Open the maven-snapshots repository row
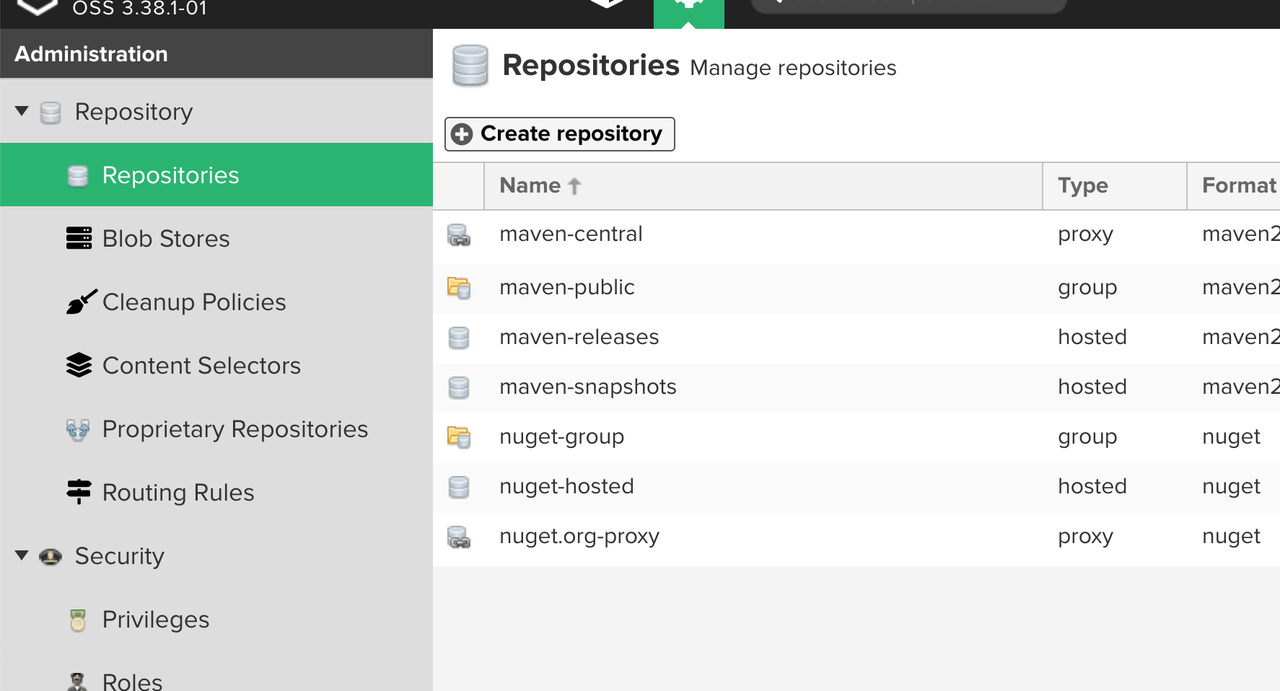This screenshot has width=1280, height=691. pyautogui.click(x=856, y=387)
